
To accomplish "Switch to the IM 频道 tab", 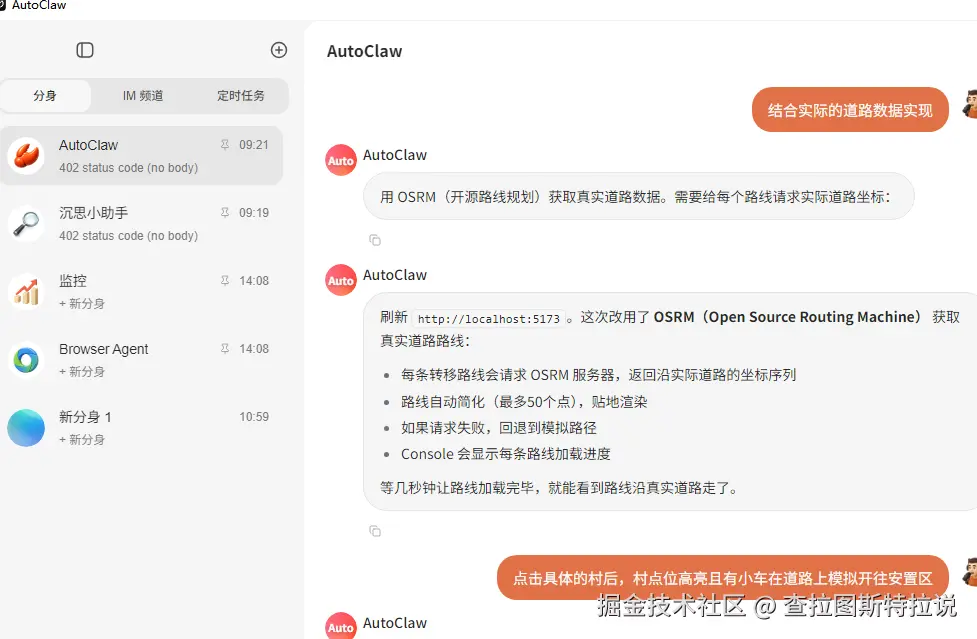I will [x=142, y=96].
